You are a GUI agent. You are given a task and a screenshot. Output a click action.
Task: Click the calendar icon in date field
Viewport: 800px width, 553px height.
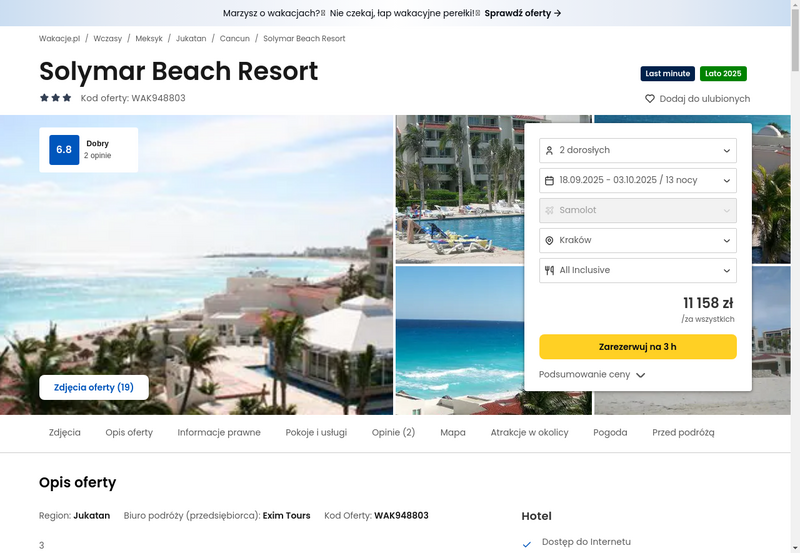click(x=549, y=181)
